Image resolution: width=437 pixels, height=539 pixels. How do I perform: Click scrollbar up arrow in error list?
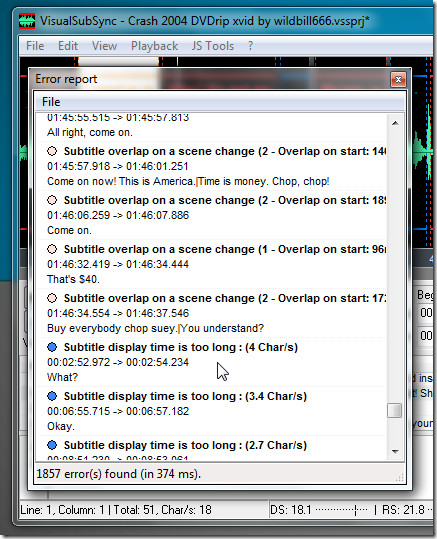point(395,123)
